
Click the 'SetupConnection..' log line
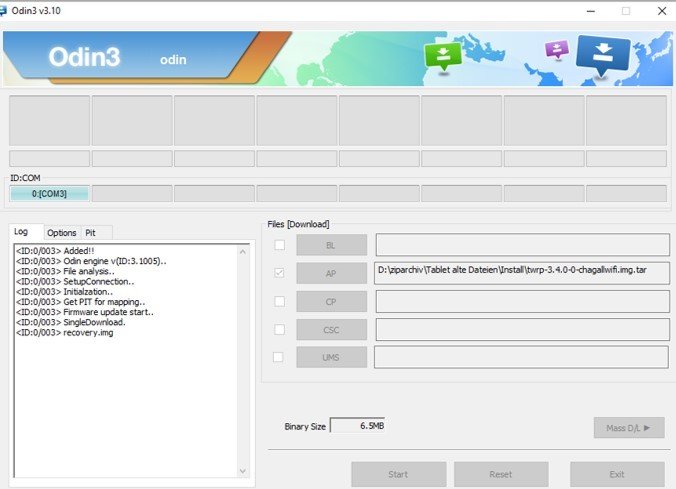[x=75, y=282]
